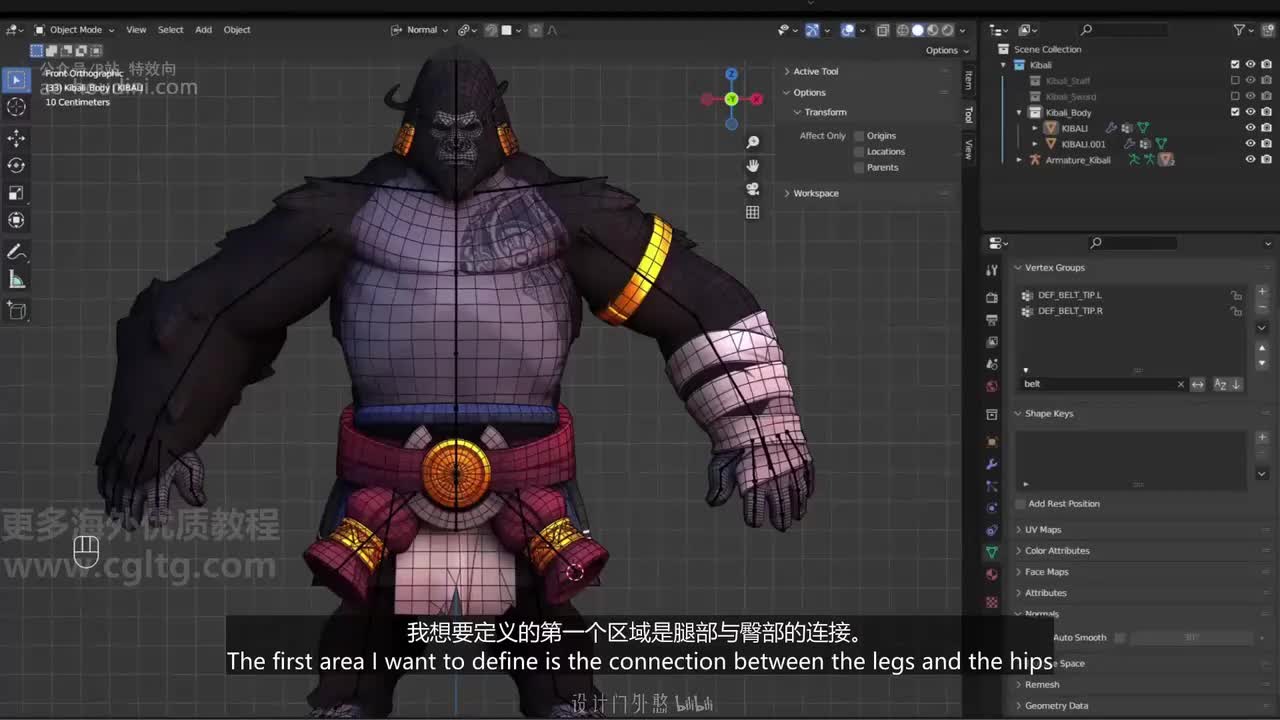Select the Annotate tool
Image resolution: width=1280 pixels, height=720 pixels.
click(16, 252)
